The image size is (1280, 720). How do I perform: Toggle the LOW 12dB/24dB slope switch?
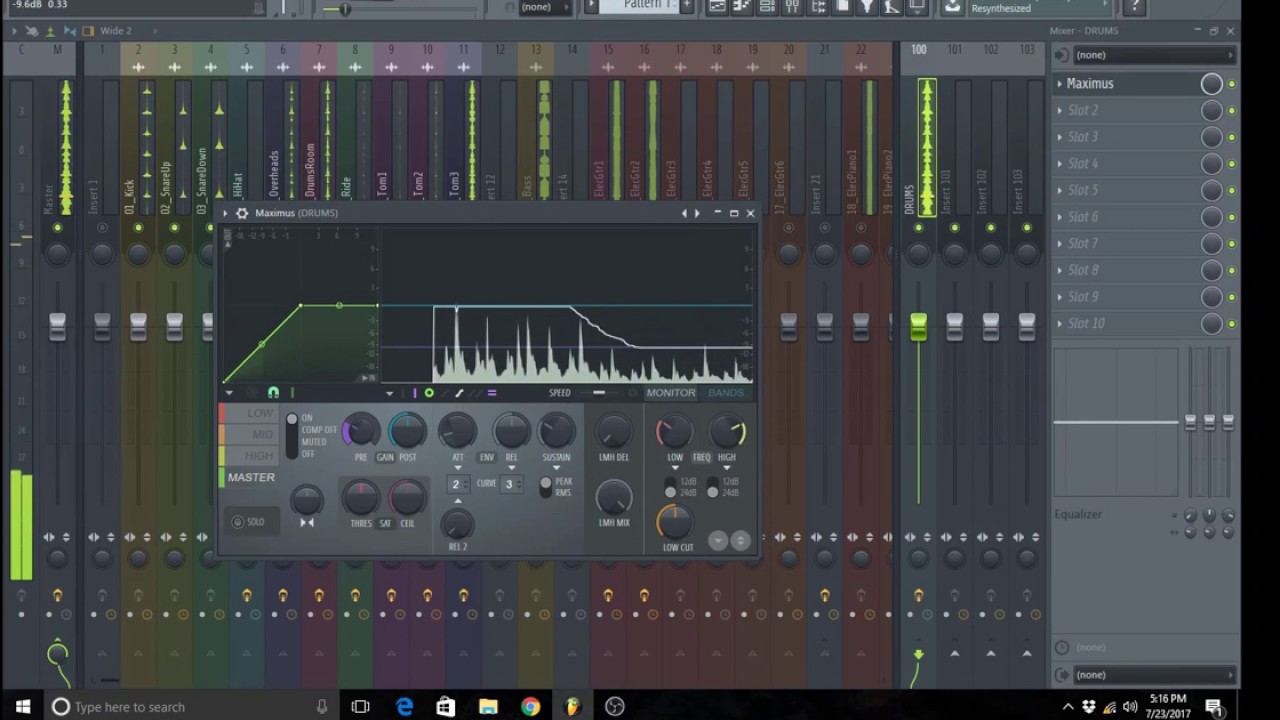click(670, 487)
